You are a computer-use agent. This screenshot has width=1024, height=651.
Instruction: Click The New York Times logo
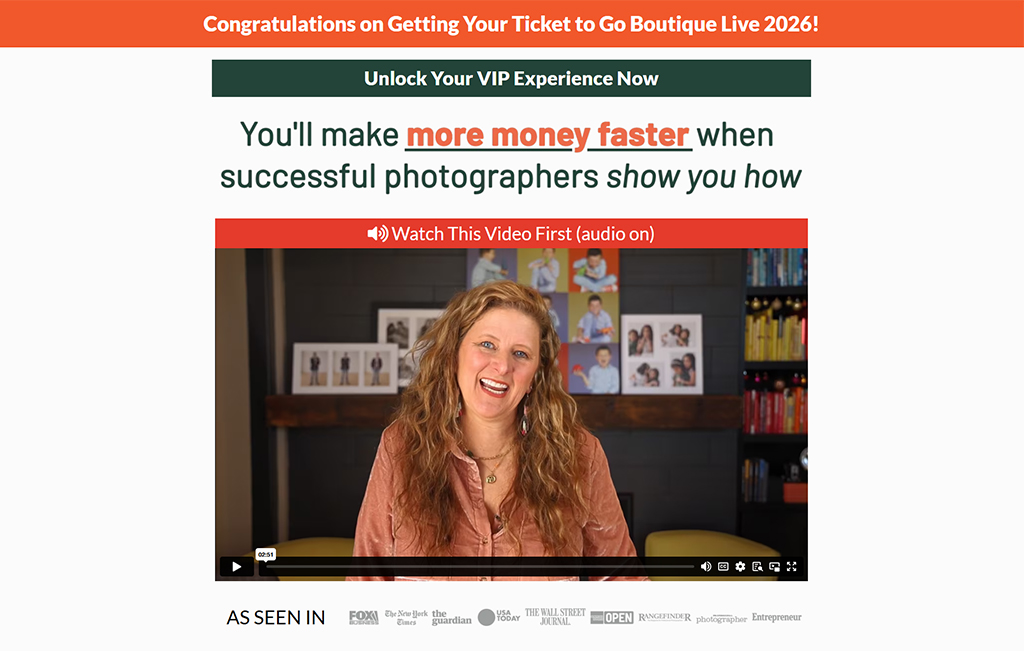[x=406, y=617]
